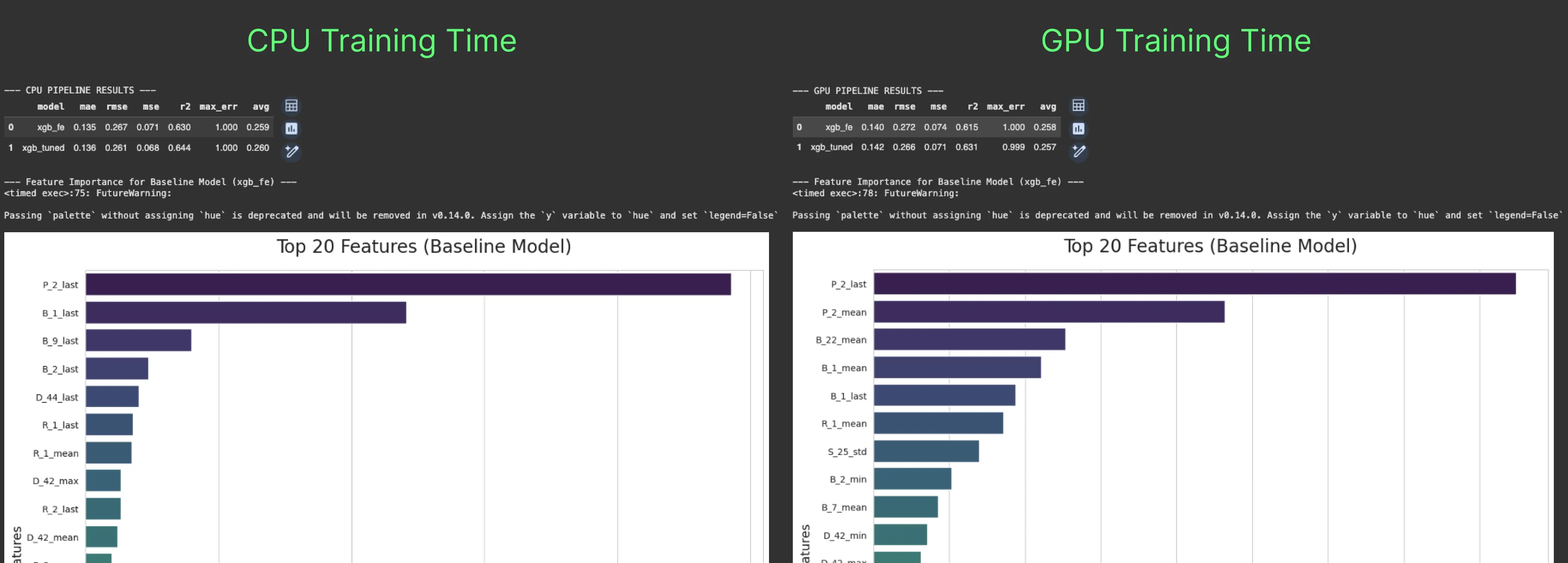Screen dimensions: 1568x563
Task: Generate code with the CPU results dataframe
Action: tap(291, 152)
